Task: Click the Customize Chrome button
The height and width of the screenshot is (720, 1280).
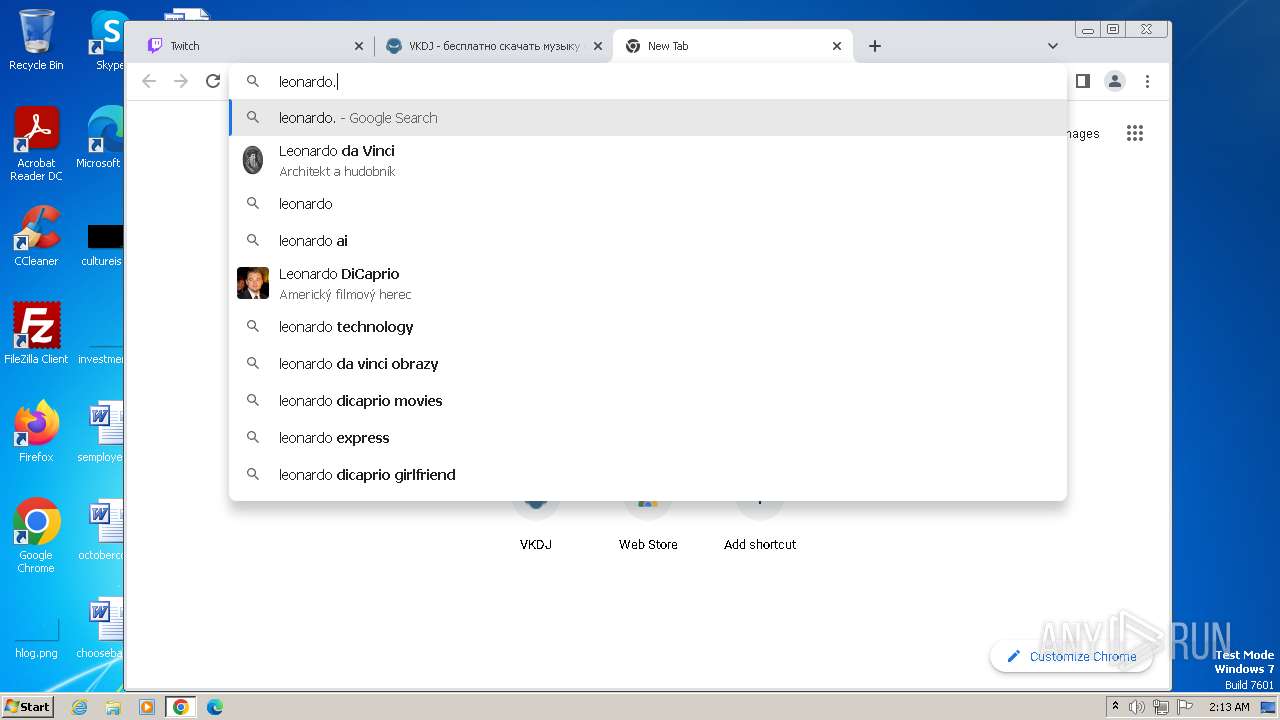Action: (1071, 656)
